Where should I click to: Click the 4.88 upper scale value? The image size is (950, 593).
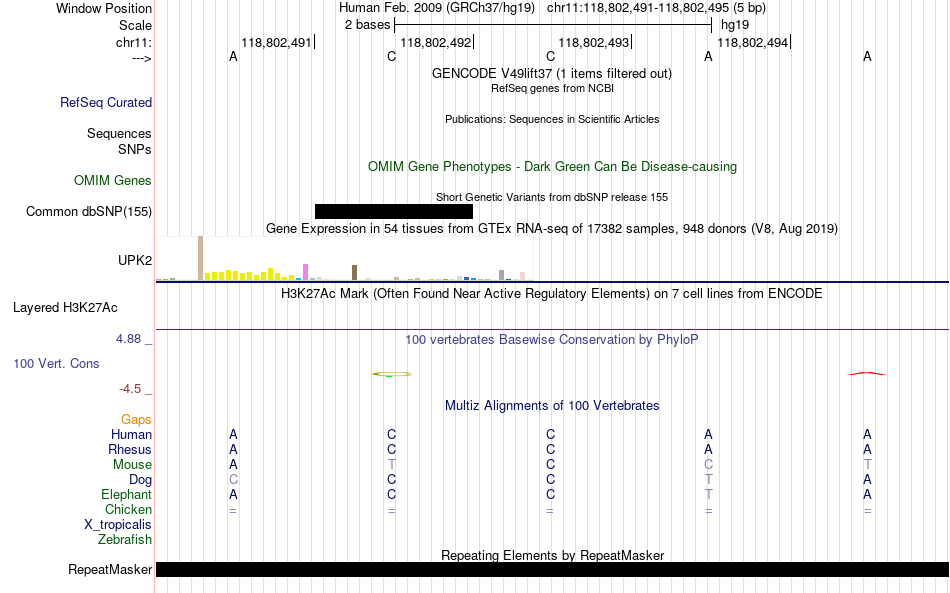(x=128, y=339)
